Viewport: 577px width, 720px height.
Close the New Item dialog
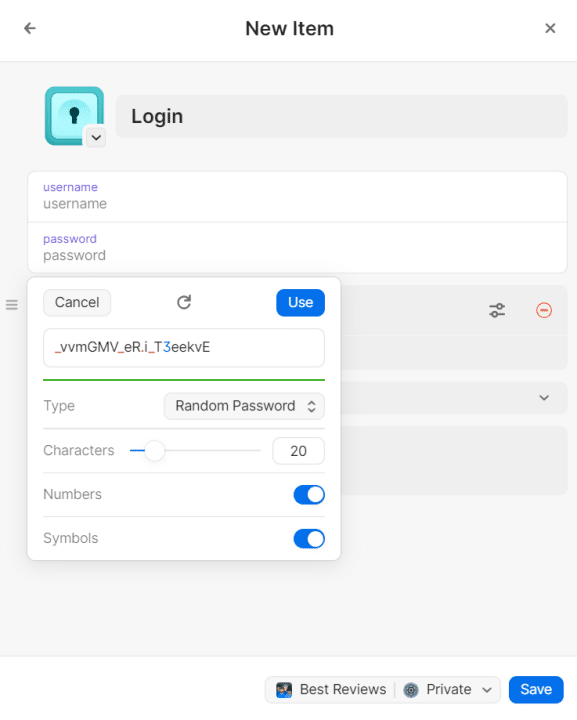(x=550, y=28)
